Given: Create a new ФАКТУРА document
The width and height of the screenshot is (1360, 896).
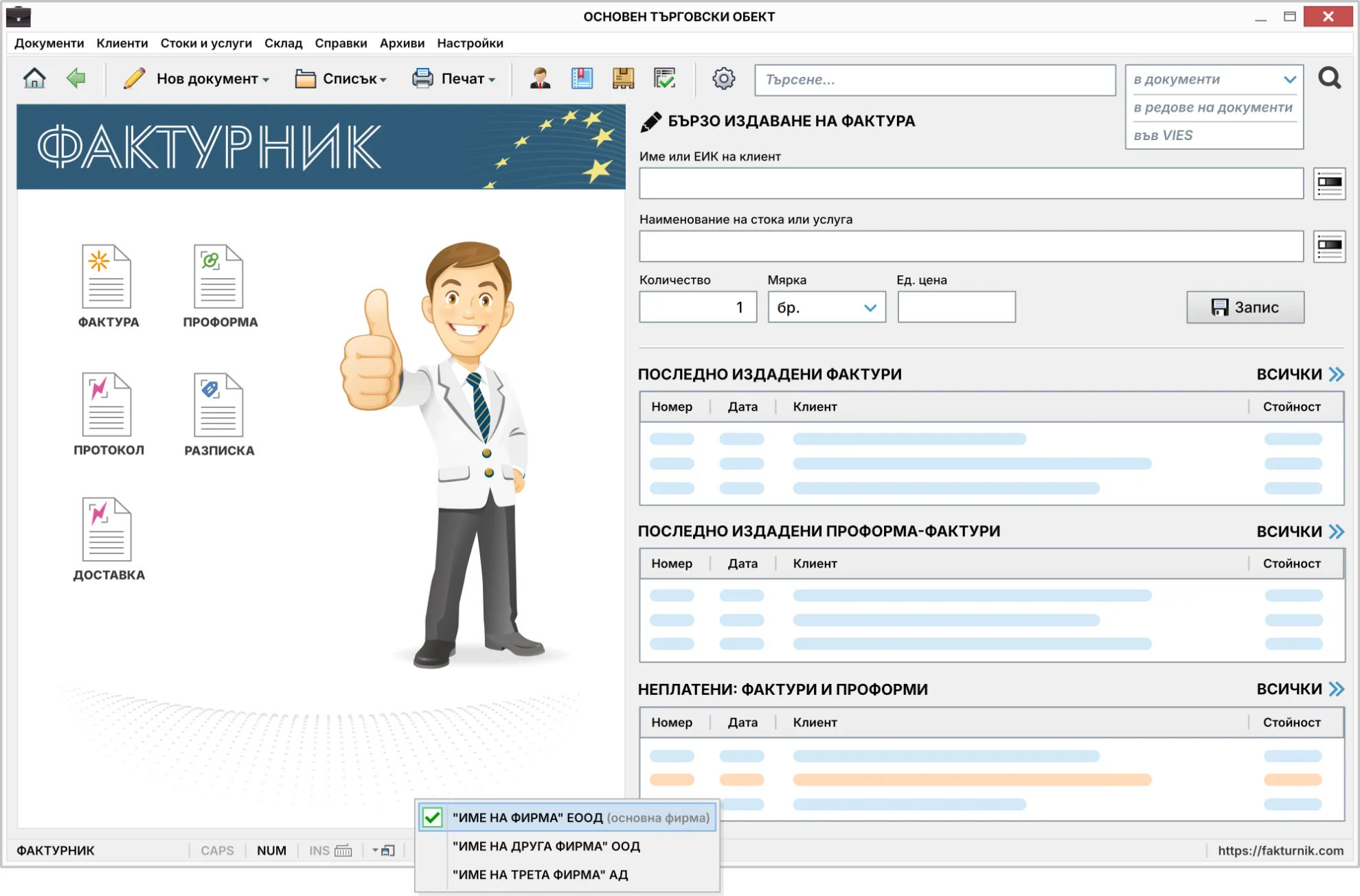Looking at the screenshot, I should pos(108,287).
